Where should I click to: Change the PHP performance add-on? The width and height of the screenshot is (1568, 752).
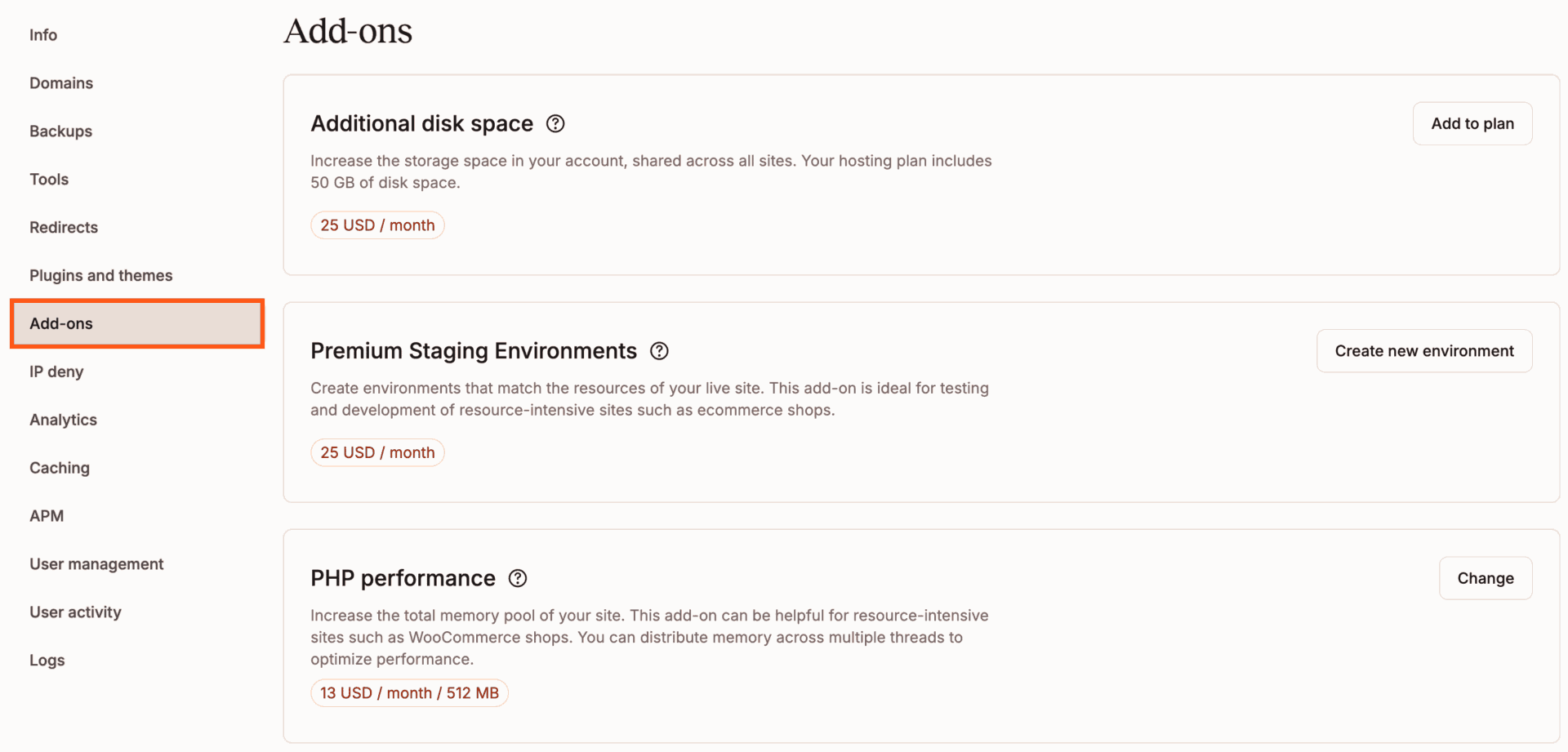(x=1485, y=578)
